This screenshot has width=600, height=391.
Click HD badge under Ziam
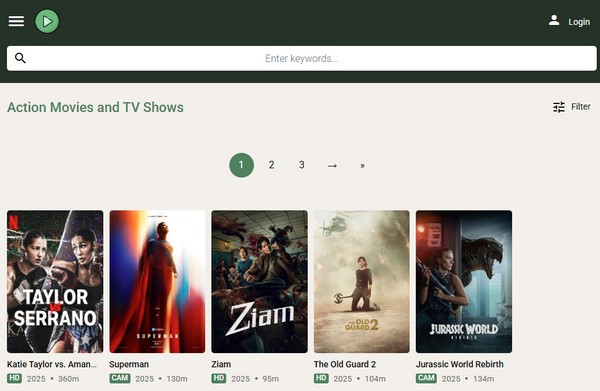click(218, 378)
